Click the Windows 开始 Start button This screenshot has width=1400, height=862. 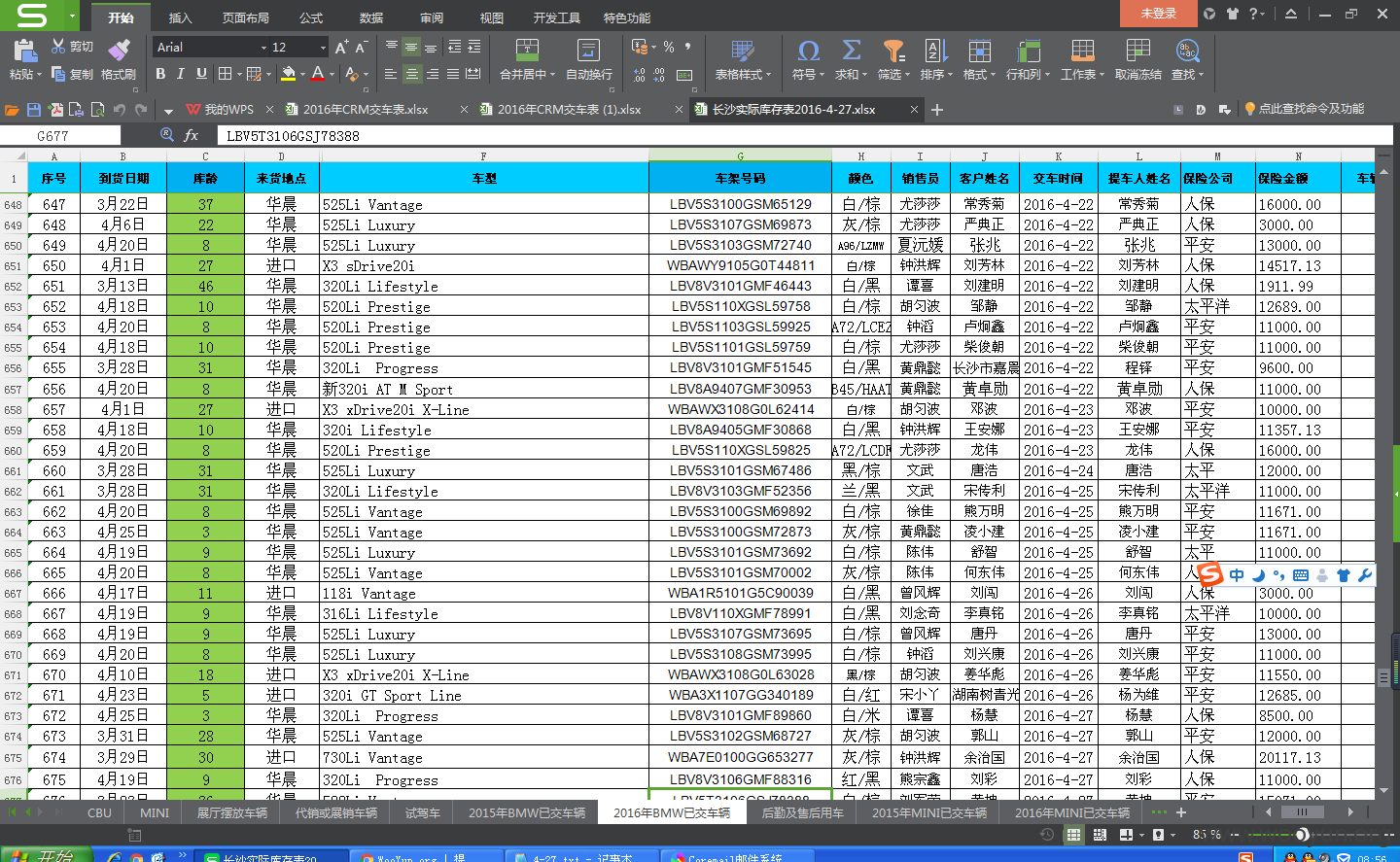point(47,854)
